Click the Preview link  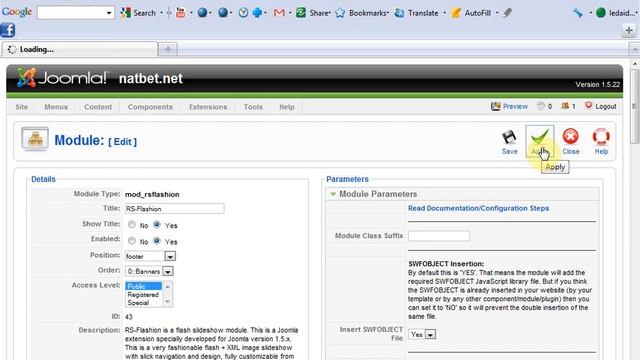(515, 107)
